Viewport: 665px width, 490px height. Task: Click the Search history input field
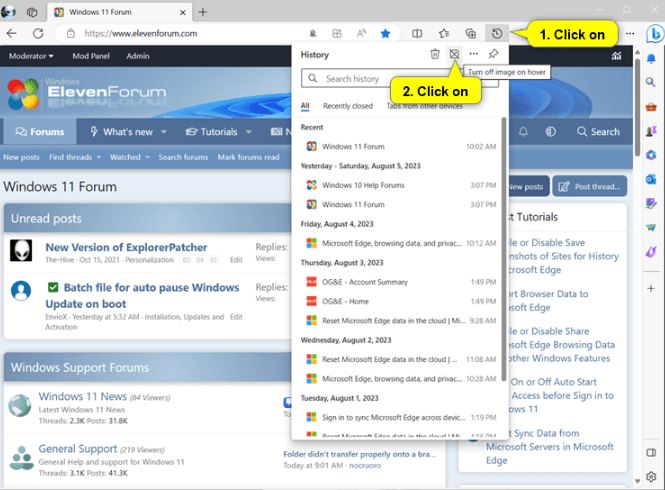[400, 78]
